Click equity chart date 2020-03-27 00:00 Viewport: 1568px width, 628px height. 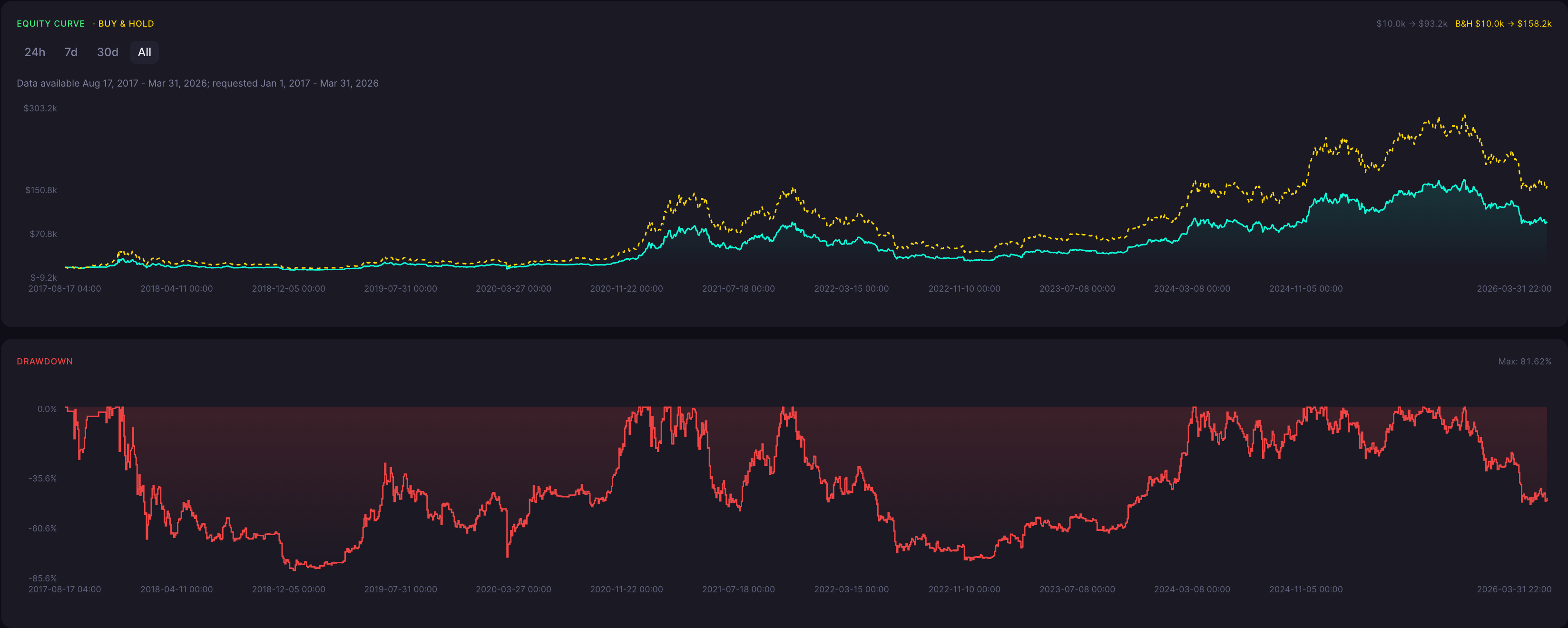click(513, 289)
